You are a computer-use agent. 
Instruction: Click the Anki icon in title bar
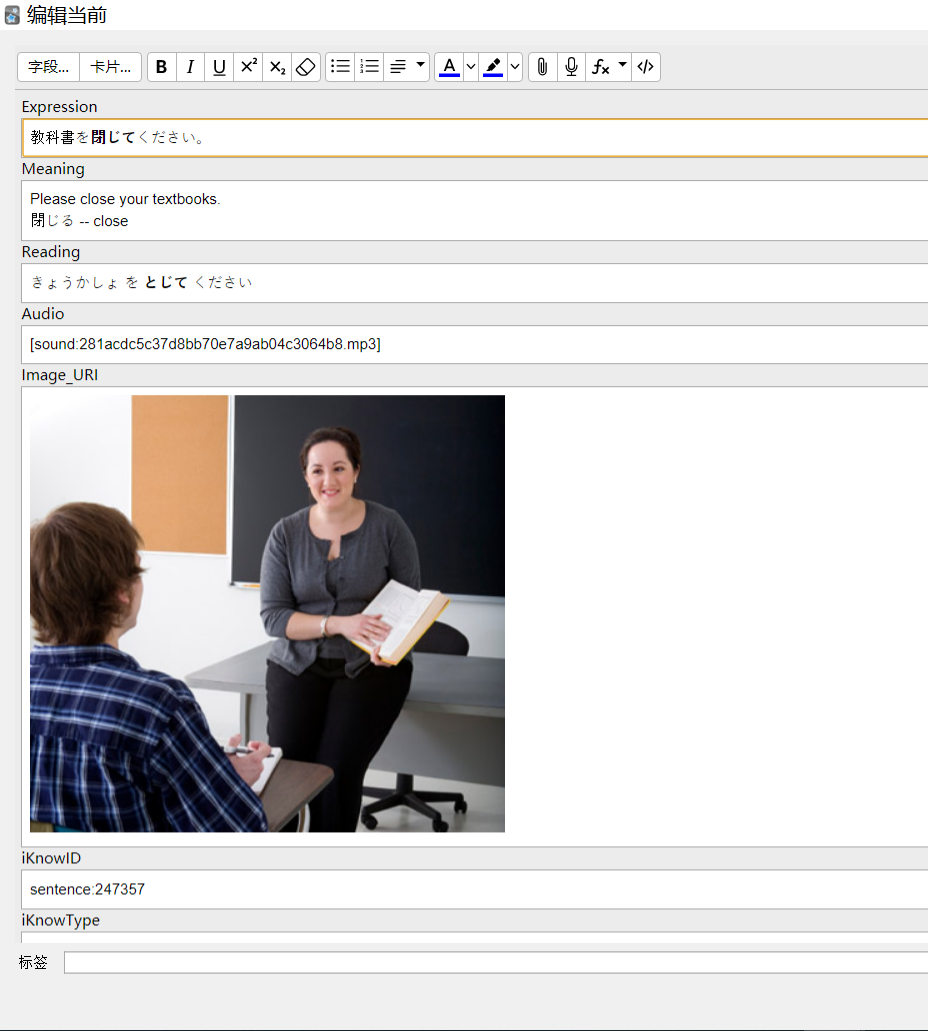(x=12, y=15)
